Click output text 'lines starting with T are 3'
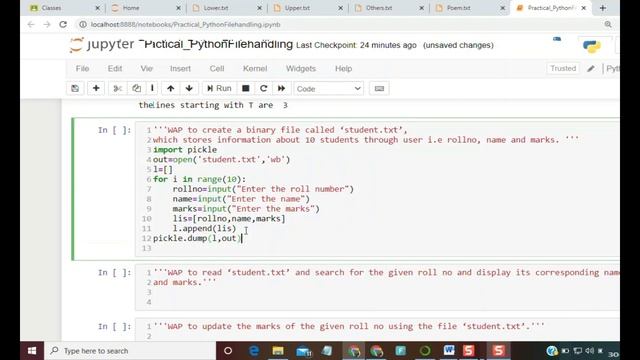 click(x=213, y=105)
